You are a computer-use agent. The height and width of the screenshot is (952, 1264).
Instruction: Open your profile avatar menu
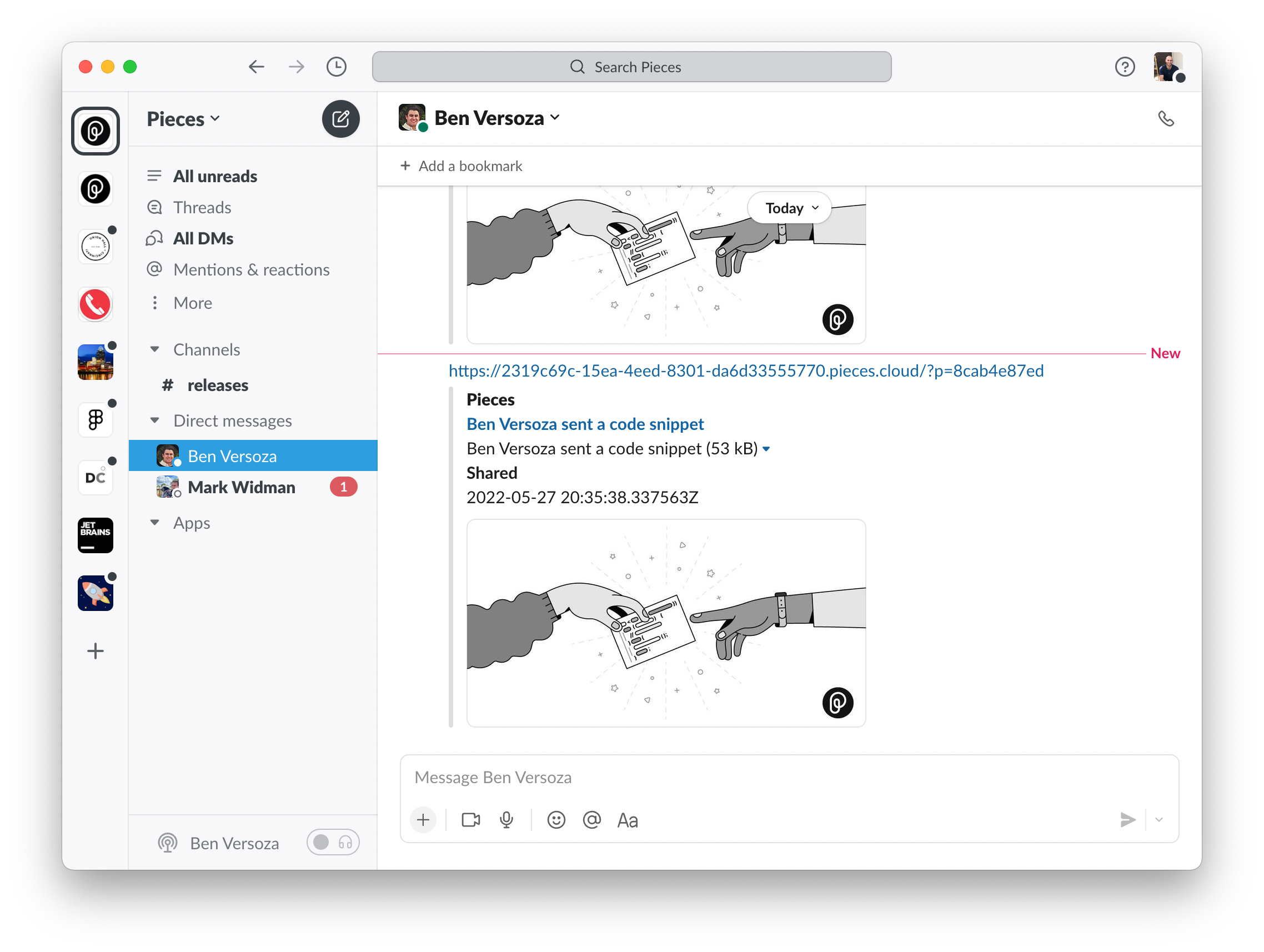pos(1168,67)
